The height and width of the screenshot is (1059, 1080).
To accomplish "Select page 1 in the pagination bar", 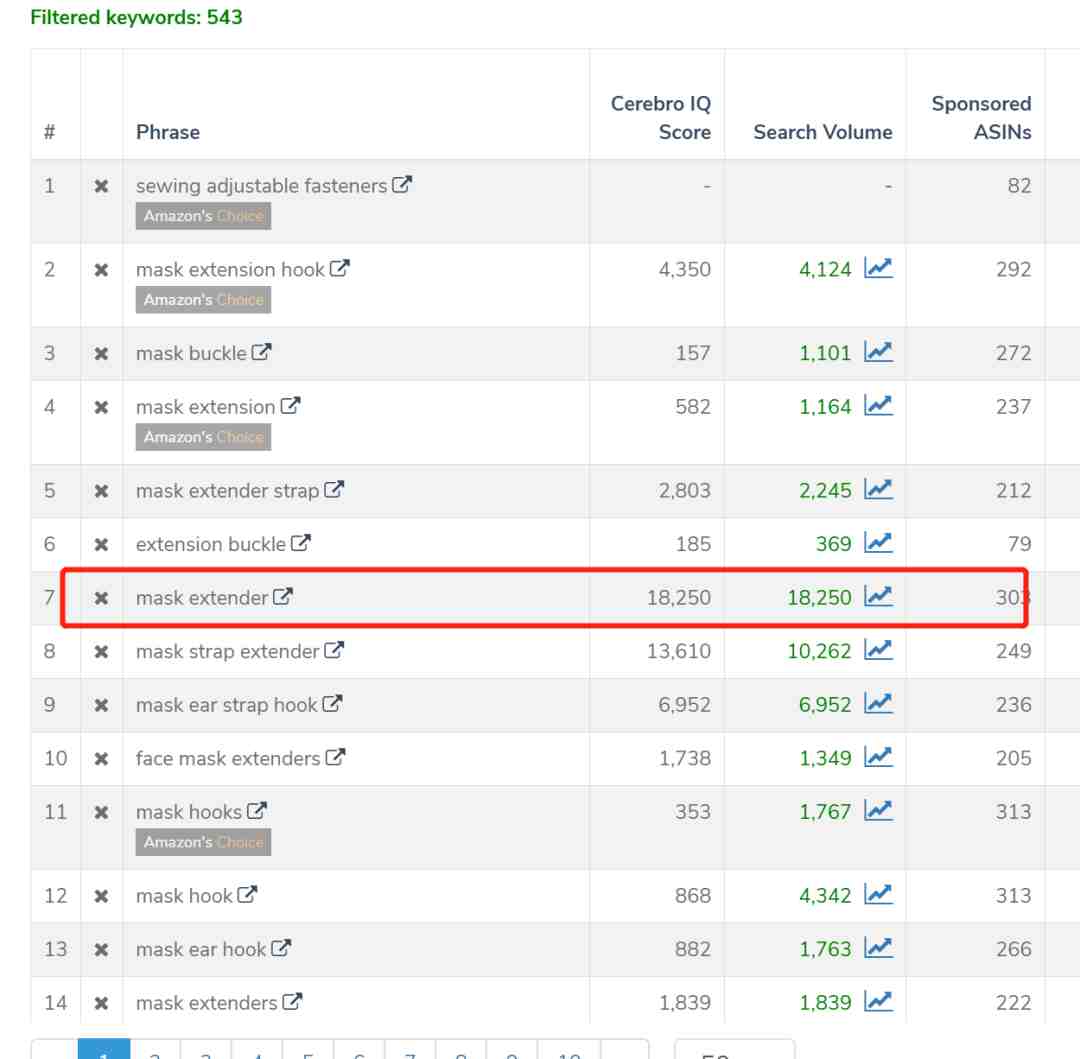I will (103, 1050).
